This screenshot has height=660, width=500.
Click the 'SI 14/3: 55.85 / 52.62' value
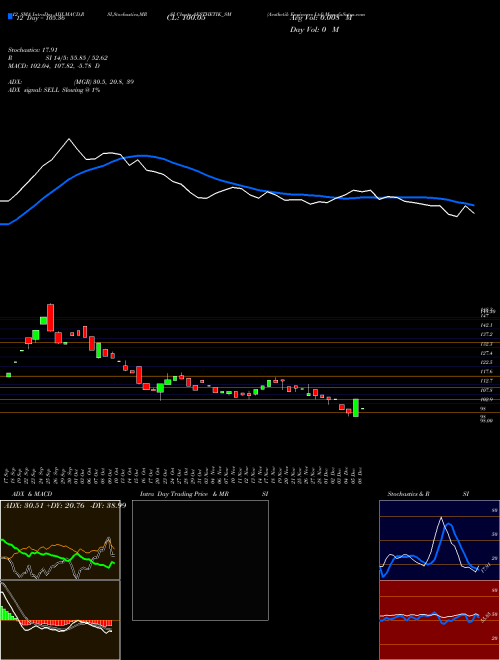[x=77, y=58]
